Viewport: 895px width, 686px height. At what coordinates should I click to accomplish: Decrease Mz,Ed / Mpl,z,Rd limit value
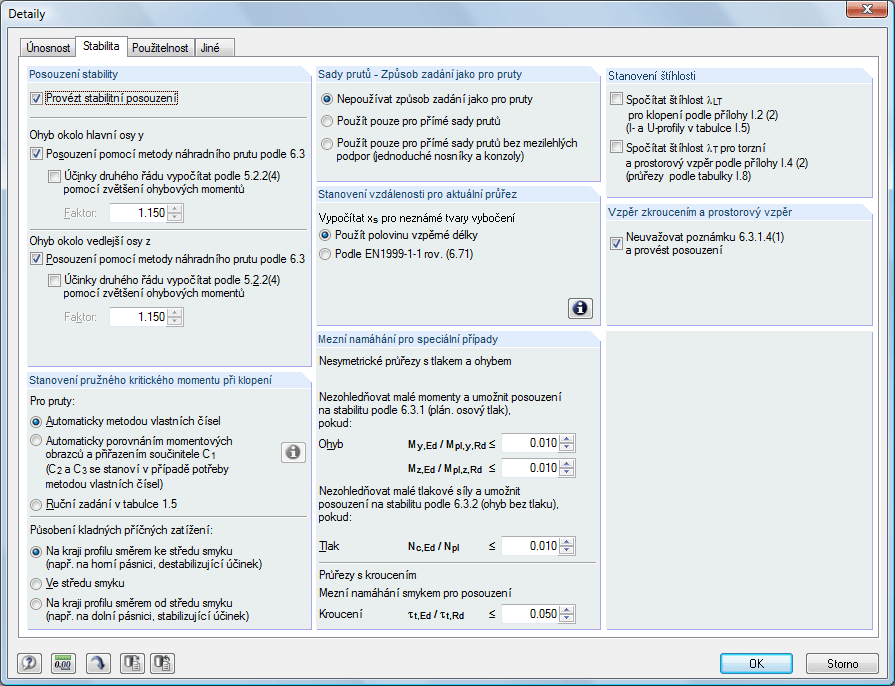coord(567,473)
